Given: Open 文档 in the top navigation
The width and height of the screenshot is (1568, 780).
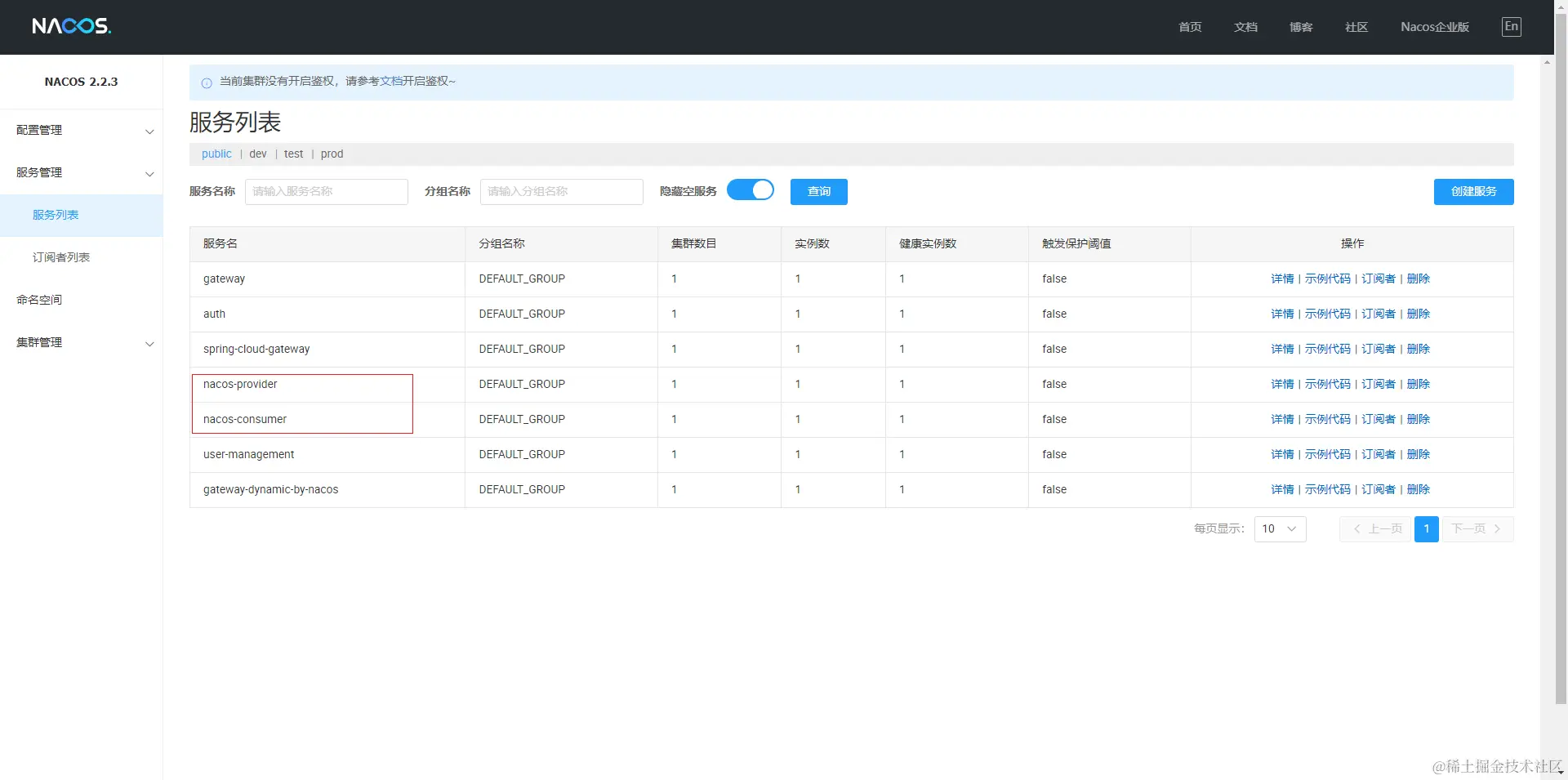Looking at the screenshot, I should point(1245,27).
